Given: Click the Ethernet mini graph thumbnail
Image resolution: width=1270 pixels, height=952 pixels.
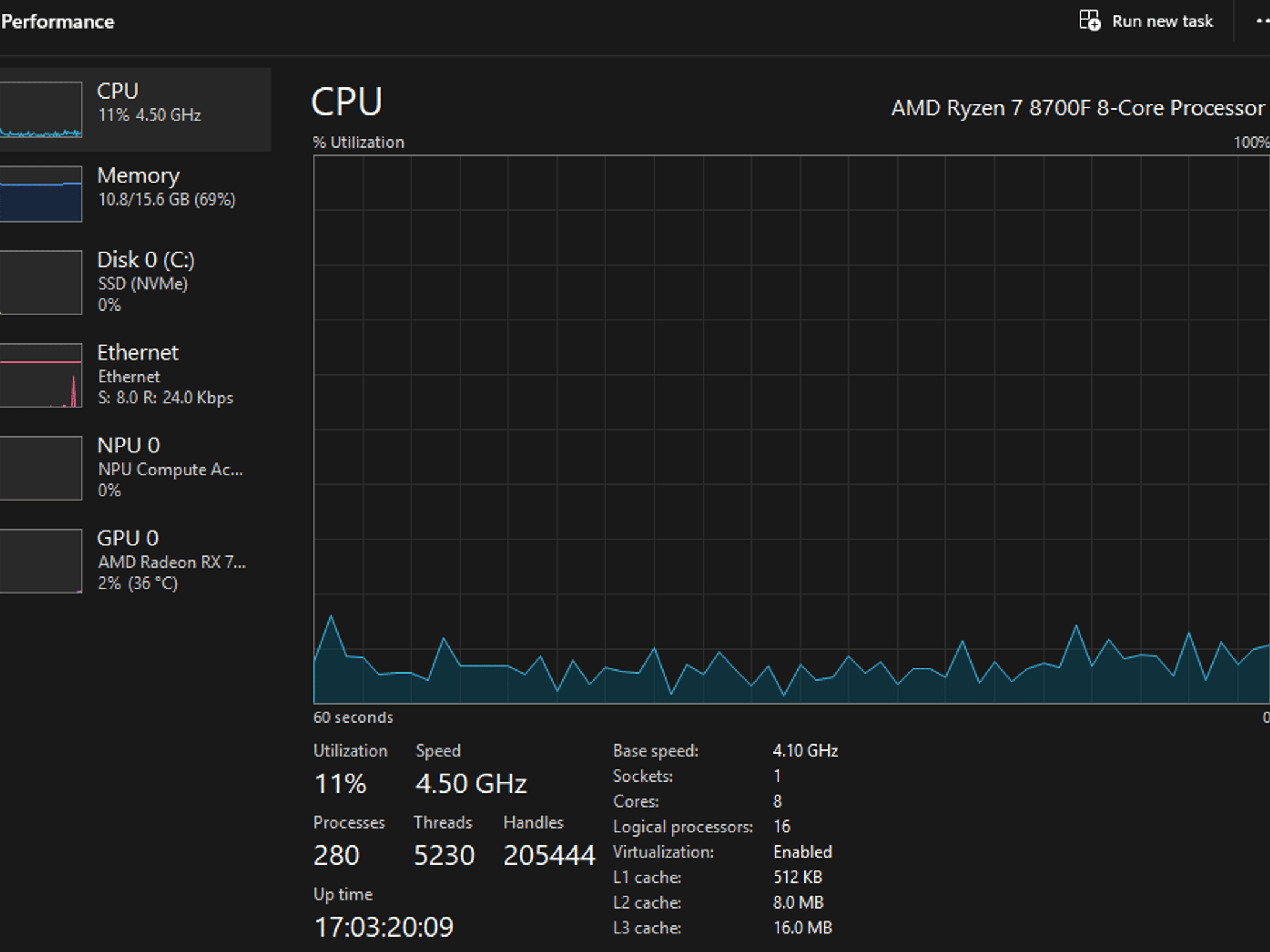Looking at the screenshot, I should click(x=41, y=375).
